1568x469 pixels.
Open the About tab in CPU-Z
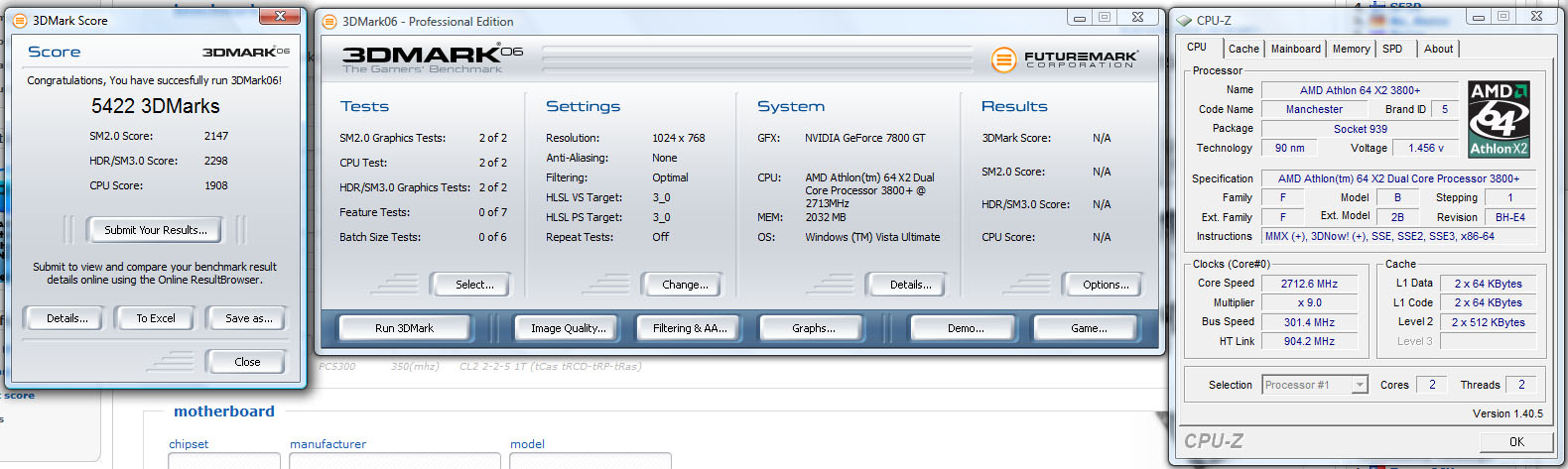click(1438, 49)
